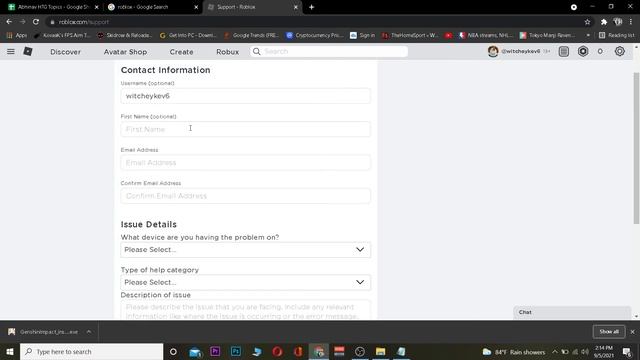Open options for GenshinImpact download item
The width and height of the screenshot is (640, 360).
point(89,331)
